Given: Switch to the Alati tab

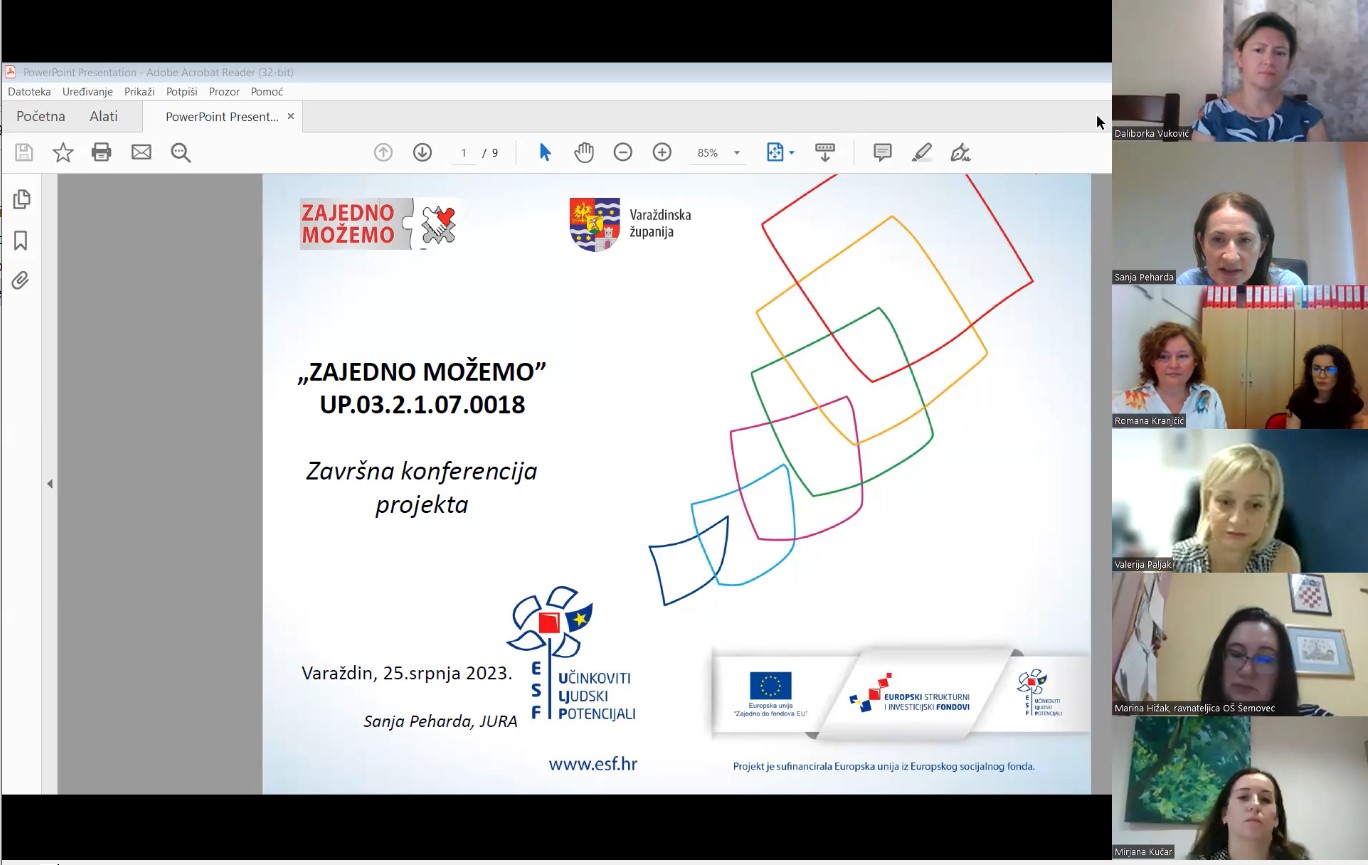Looking at the screenshot, I should (103, 116).
